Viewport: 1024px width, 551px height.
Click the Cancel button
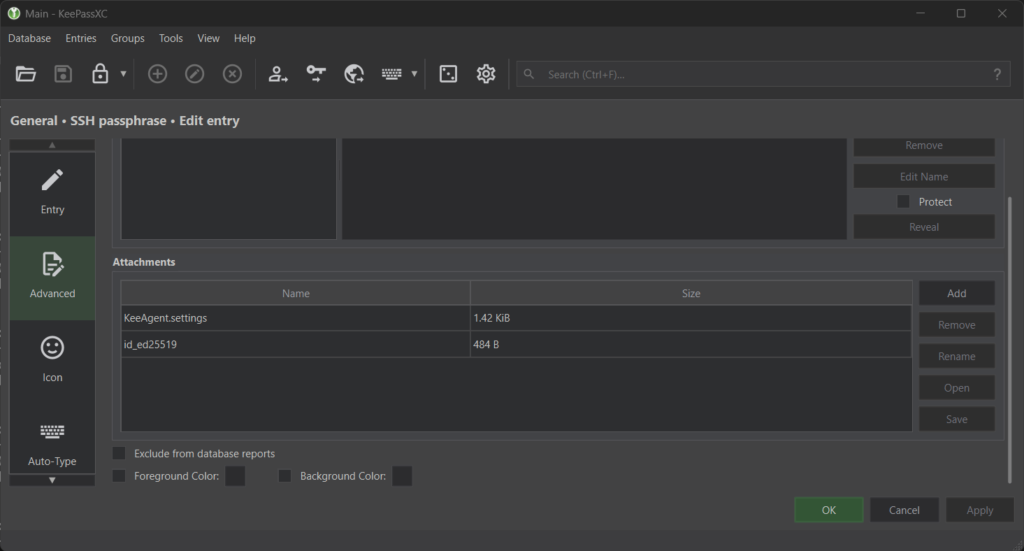pos(904,510)
